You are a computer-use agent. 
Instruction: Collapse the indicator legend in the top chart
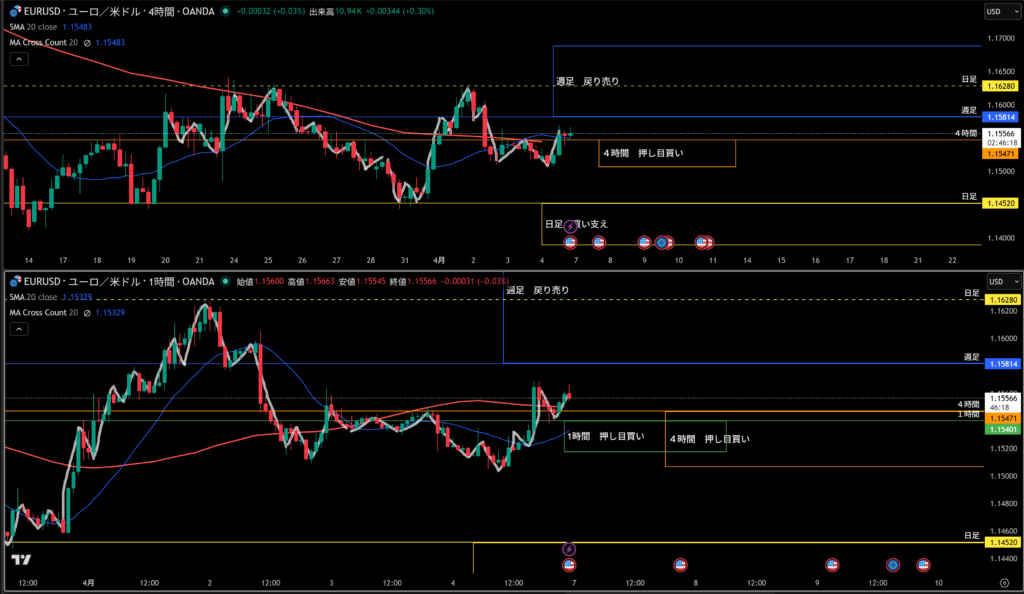tap(17, 58)
